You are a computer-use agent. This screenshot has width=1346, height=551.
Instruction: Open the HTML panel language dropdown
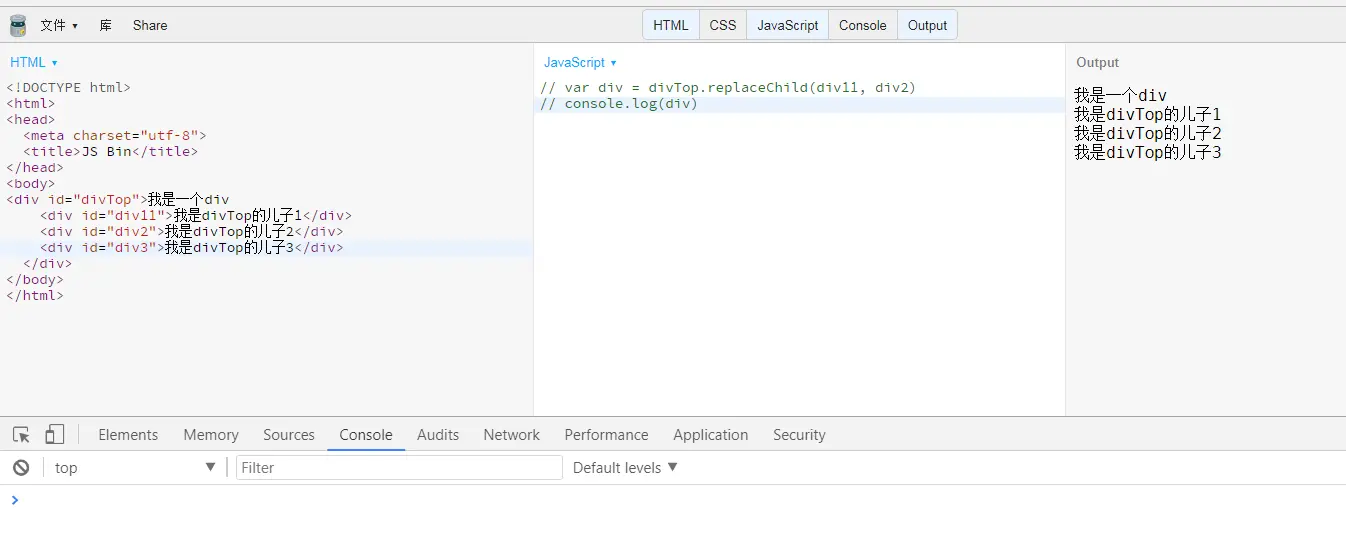pyautogui.click(x=34, y=62)
